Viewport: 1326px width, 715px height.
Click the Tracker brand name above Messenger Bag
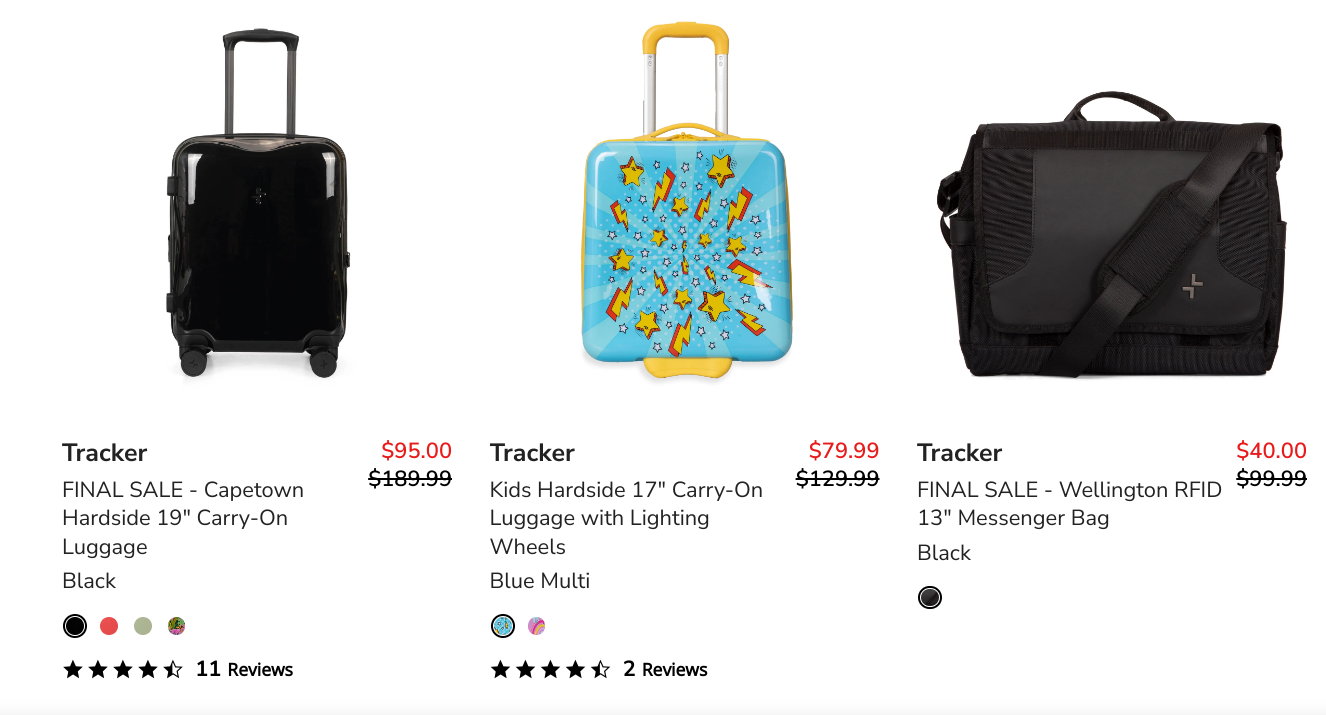click(960, 453)
